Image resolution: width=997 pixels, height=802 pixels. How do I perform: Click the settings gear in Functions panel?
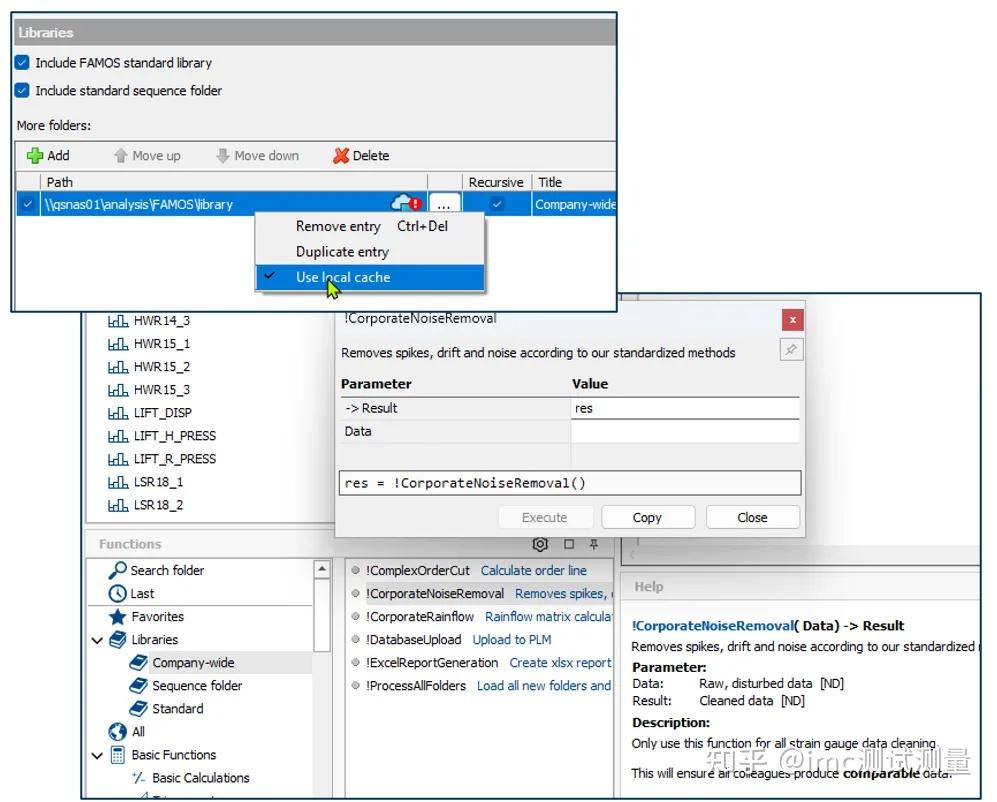[540, 544]
